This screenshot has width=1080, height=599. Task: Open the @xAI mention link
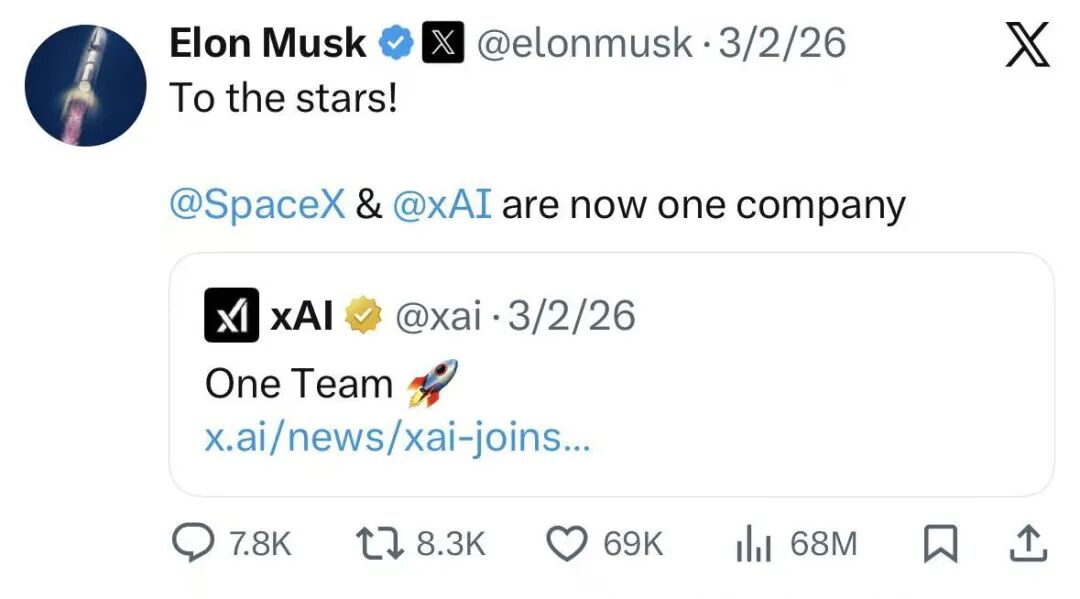[443, 205]
